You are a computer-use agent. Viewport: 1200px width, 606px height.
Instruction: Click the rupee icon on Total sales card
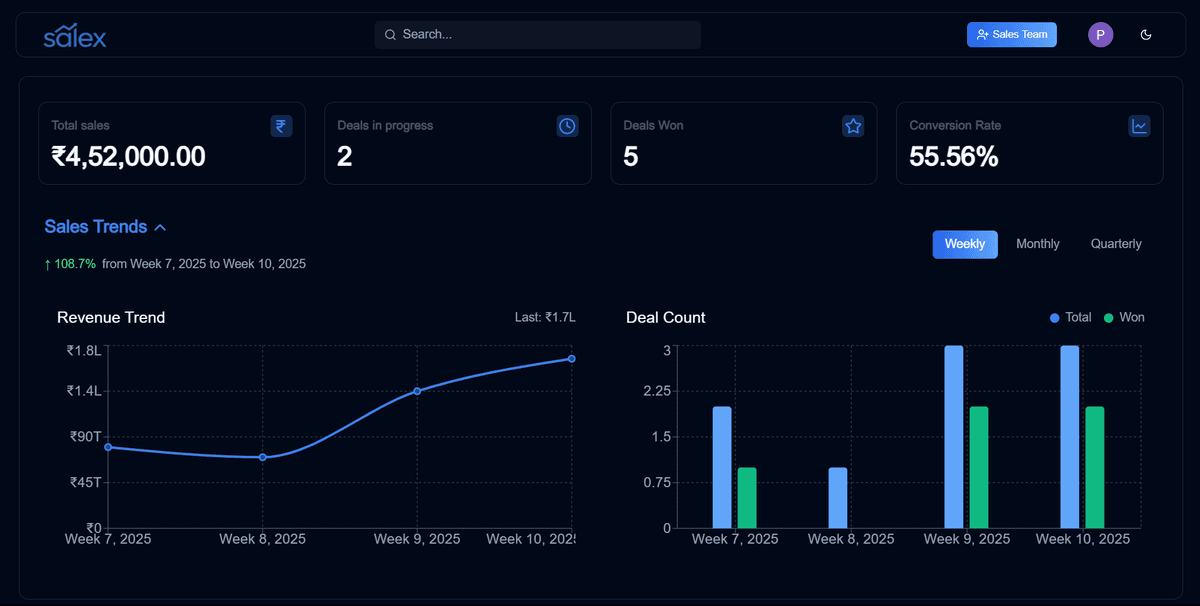[281, 125]
